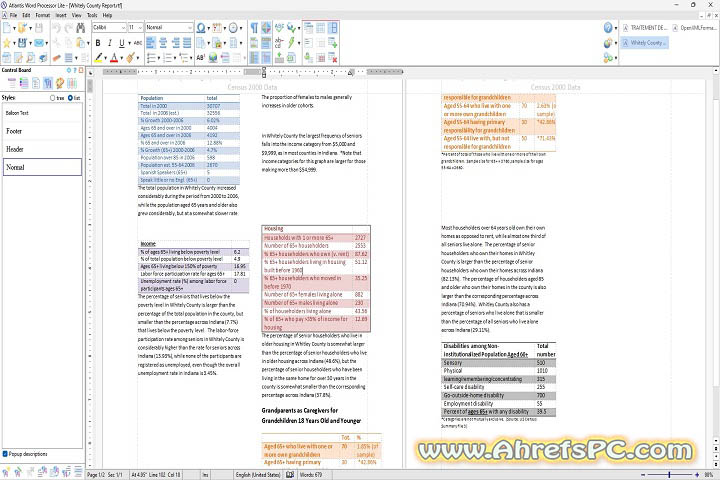The height and width of the screenshot is (480, 720).
Task: Insert a symbol with Omega icon
Action: (x=200, y=28)
